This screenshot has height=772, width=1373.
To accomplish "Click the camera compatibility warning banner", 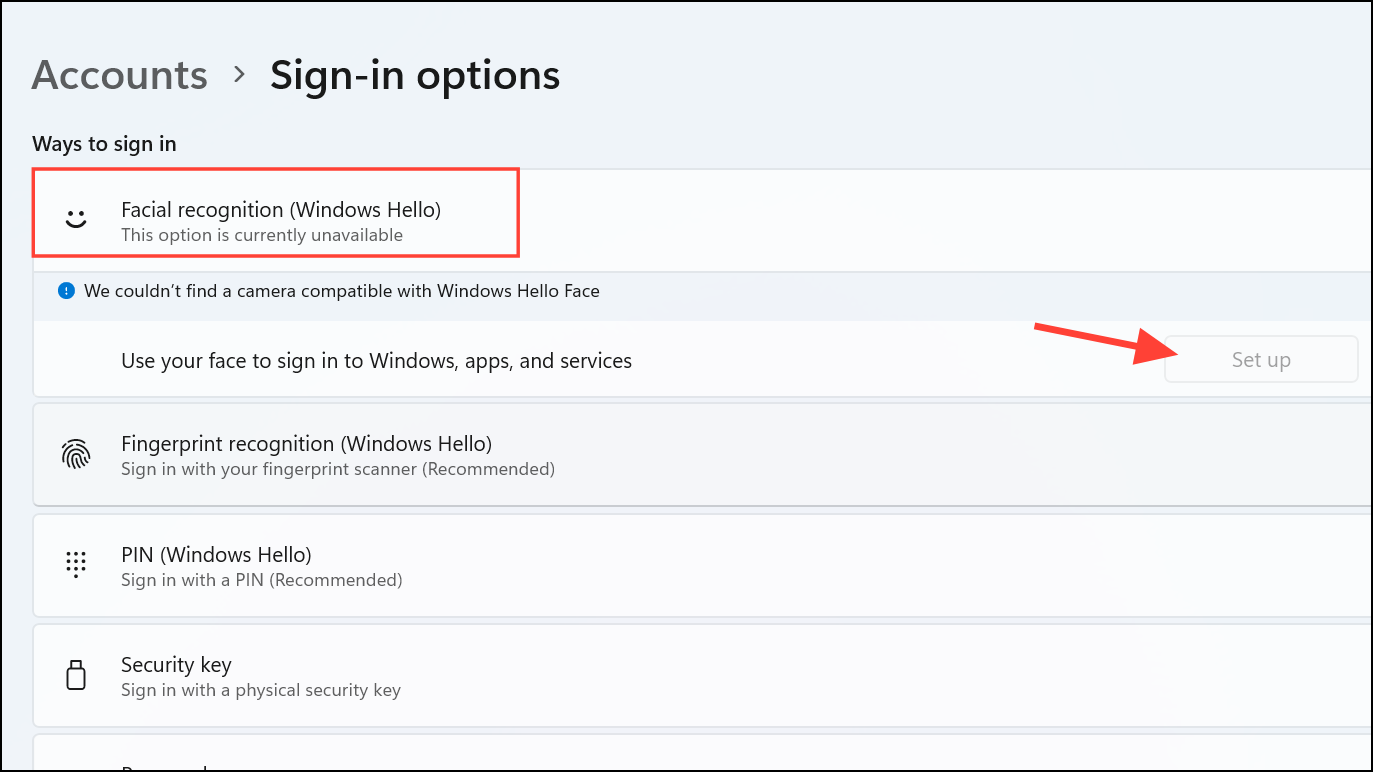I will 400,290.
